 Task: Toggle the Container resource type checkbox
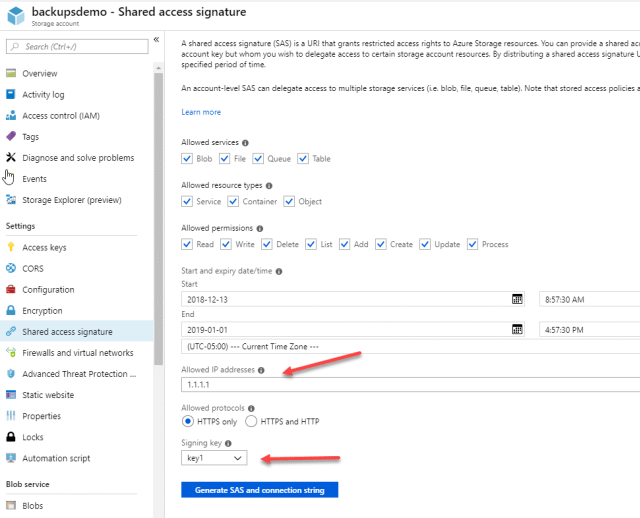pos(232,201)
